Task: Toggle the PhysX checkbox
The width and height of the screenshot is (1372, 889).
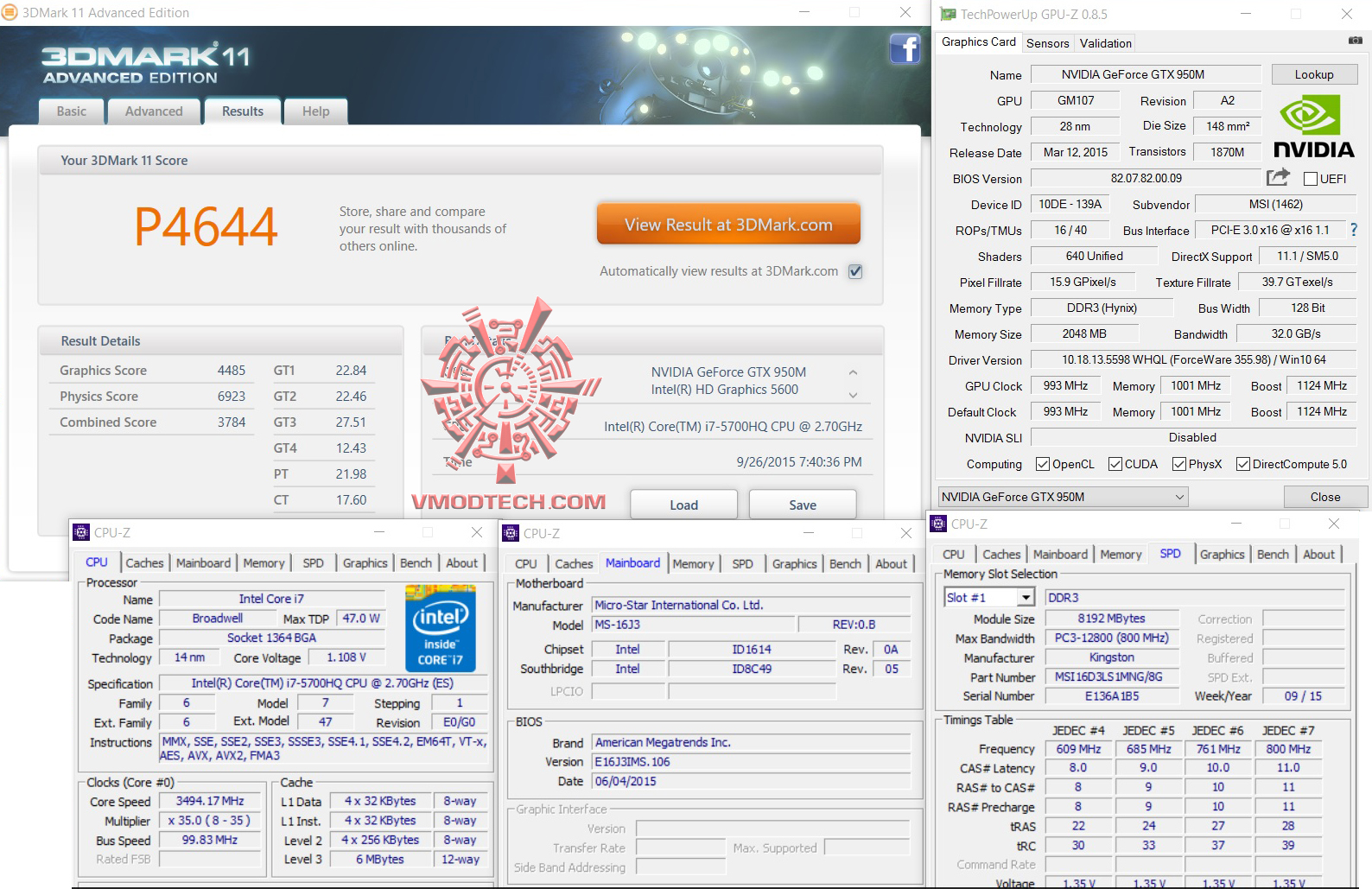Action: click(1179, 464)
